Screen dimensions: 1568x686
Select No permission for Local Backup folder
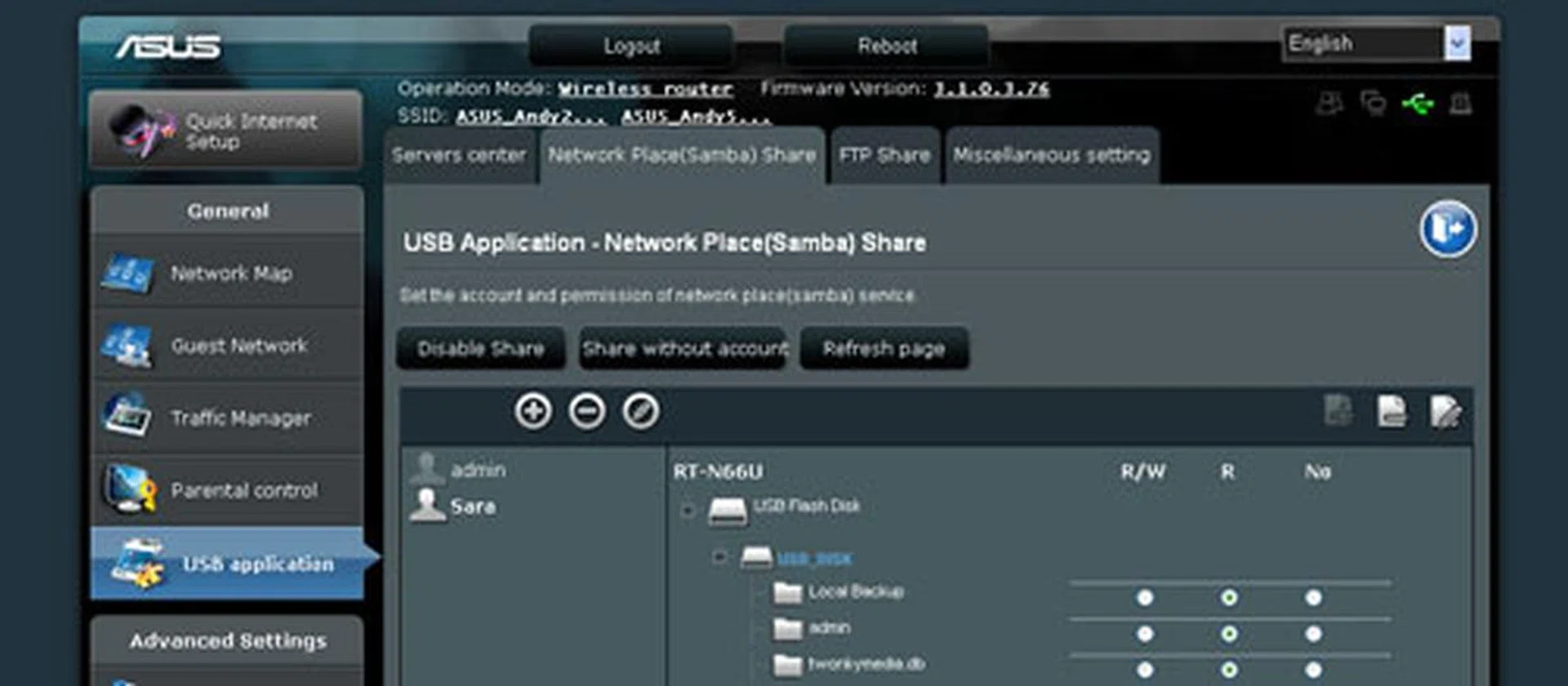1313,598
